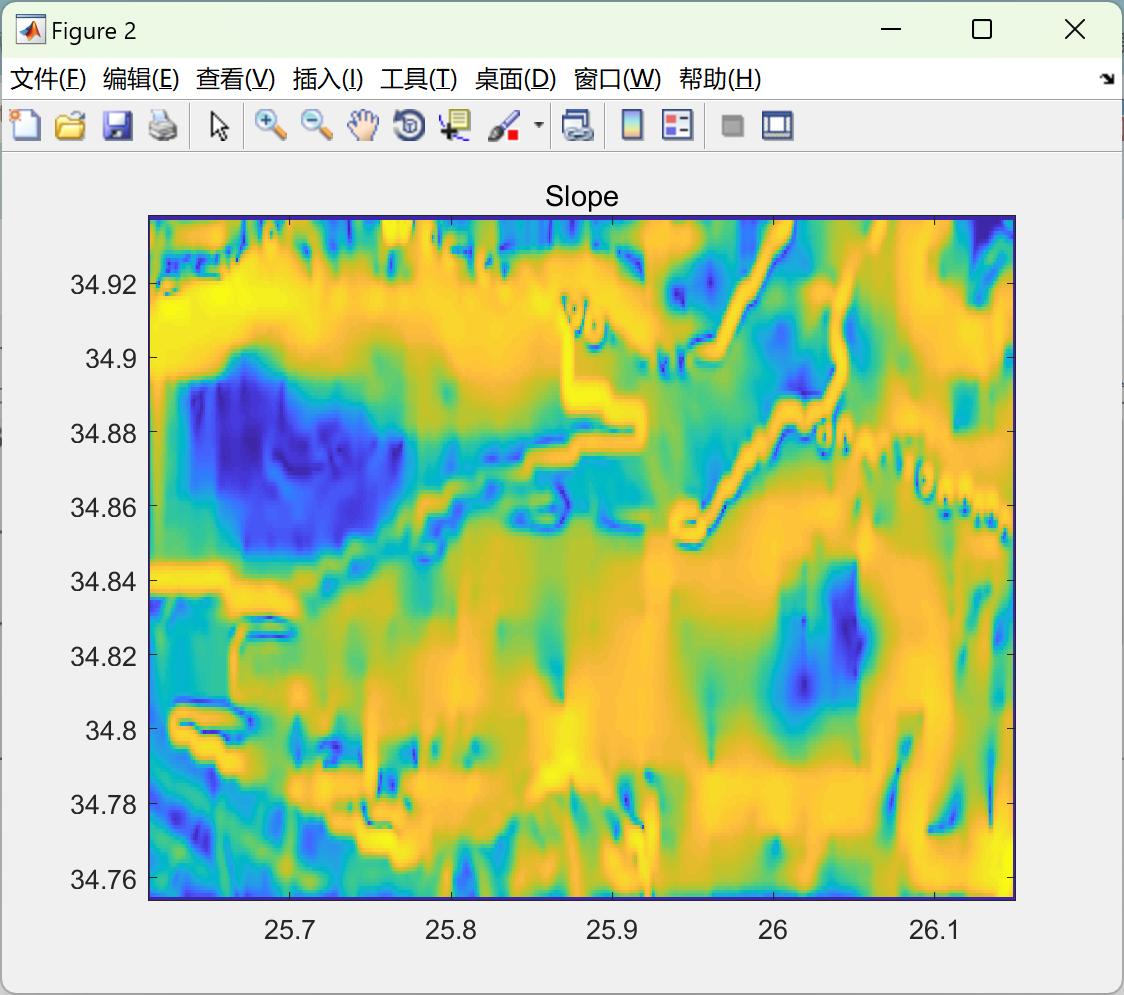Click x-axis label 26
The width and height of the screenshot is (1124, 995).
773,930
